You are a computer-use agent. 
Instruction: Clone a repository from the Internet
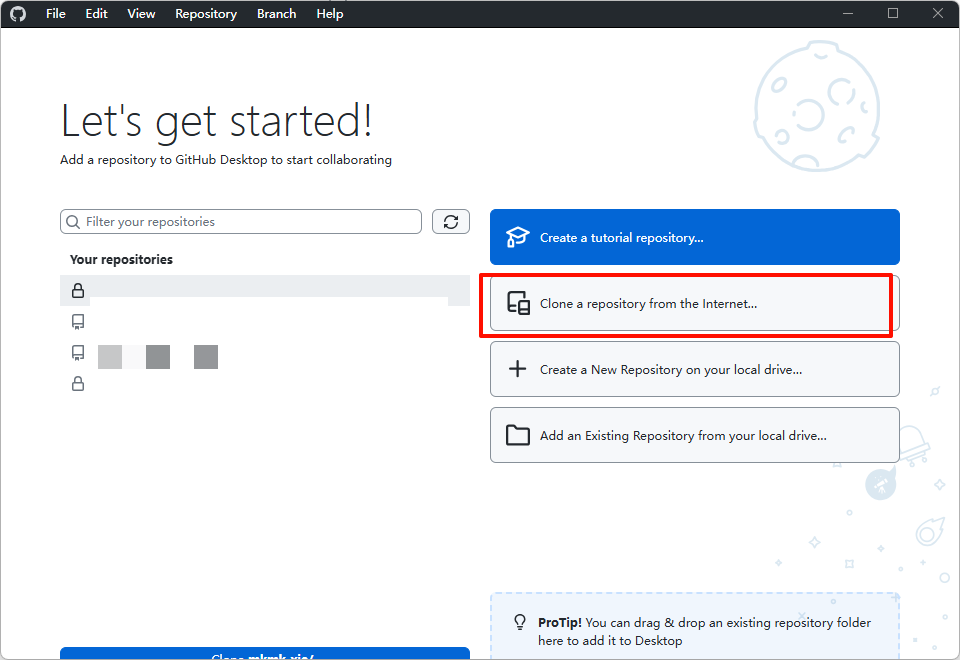tap(694, 303)
